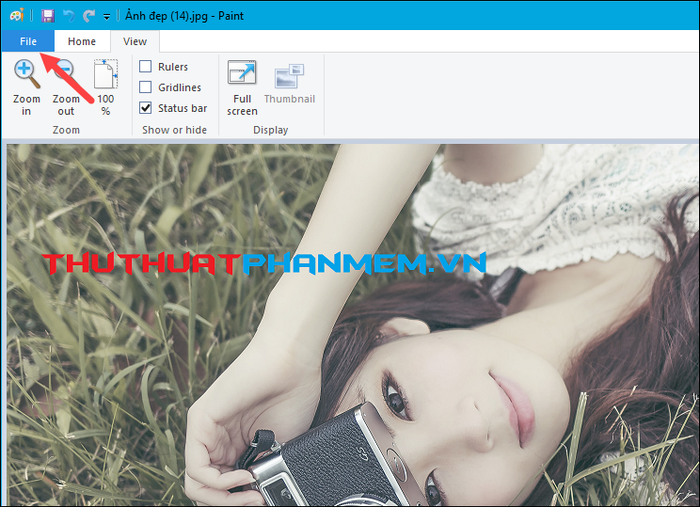Switch to Full screen view
Image resolution: width=700 pixels, height=507 pixels.
242,76
